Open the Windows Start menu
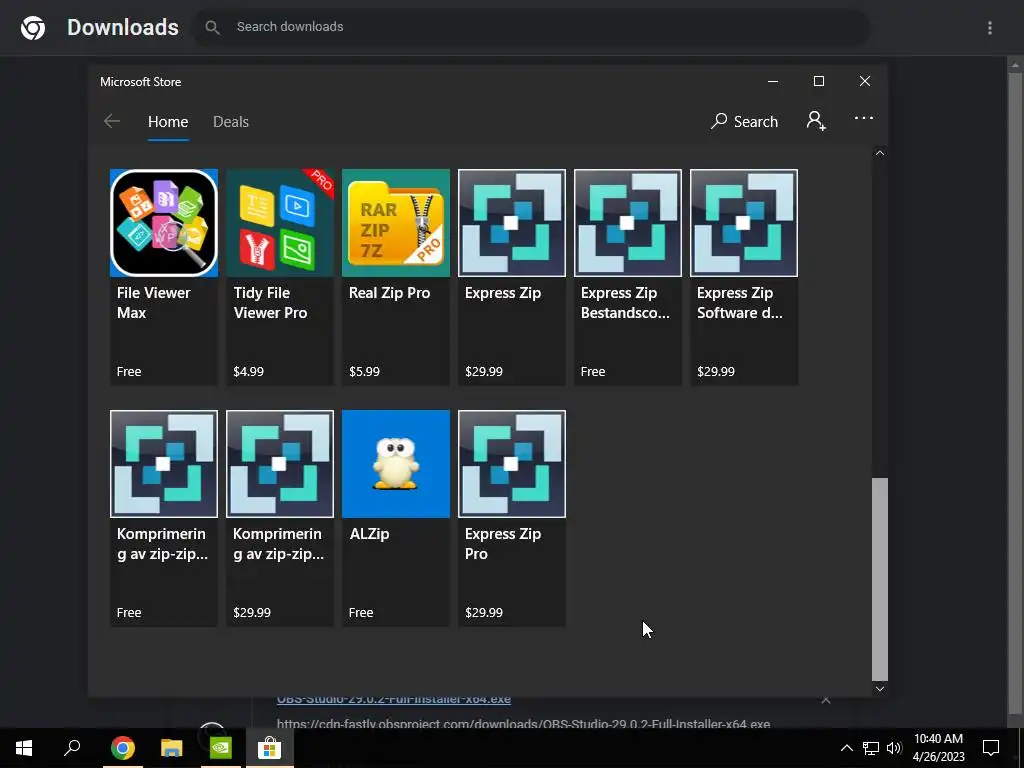This screenshot has width=1024, height=768. coord(24,748)
